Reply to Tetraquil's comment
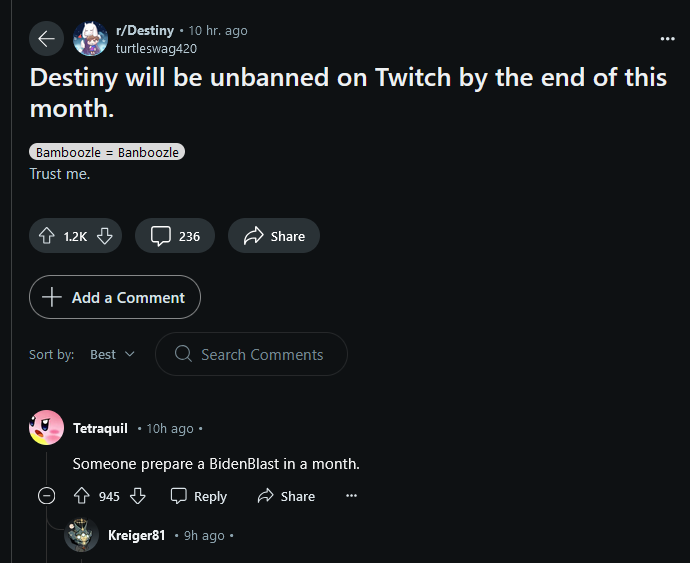The width and height of the screenshot is (690, 563). 198,496
